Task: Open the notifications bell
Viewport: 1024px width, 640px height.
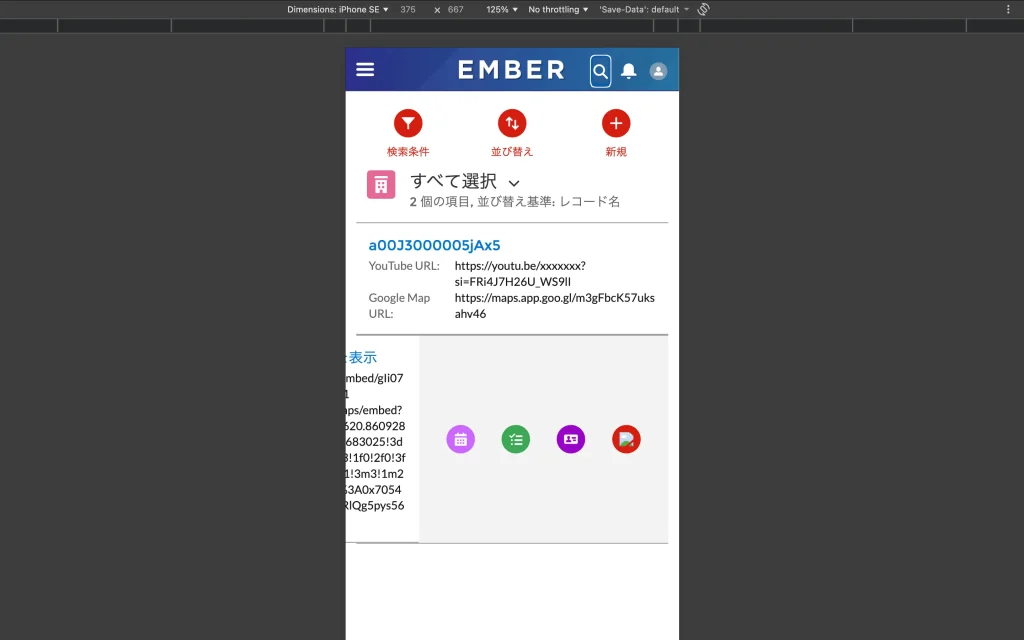Action: click(629, 71)
